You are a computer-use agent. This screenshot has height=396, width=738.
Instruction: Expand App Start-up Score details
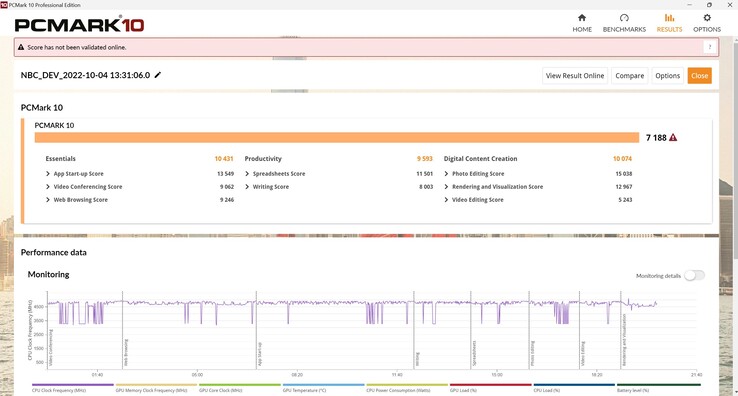tap(48, 174)
